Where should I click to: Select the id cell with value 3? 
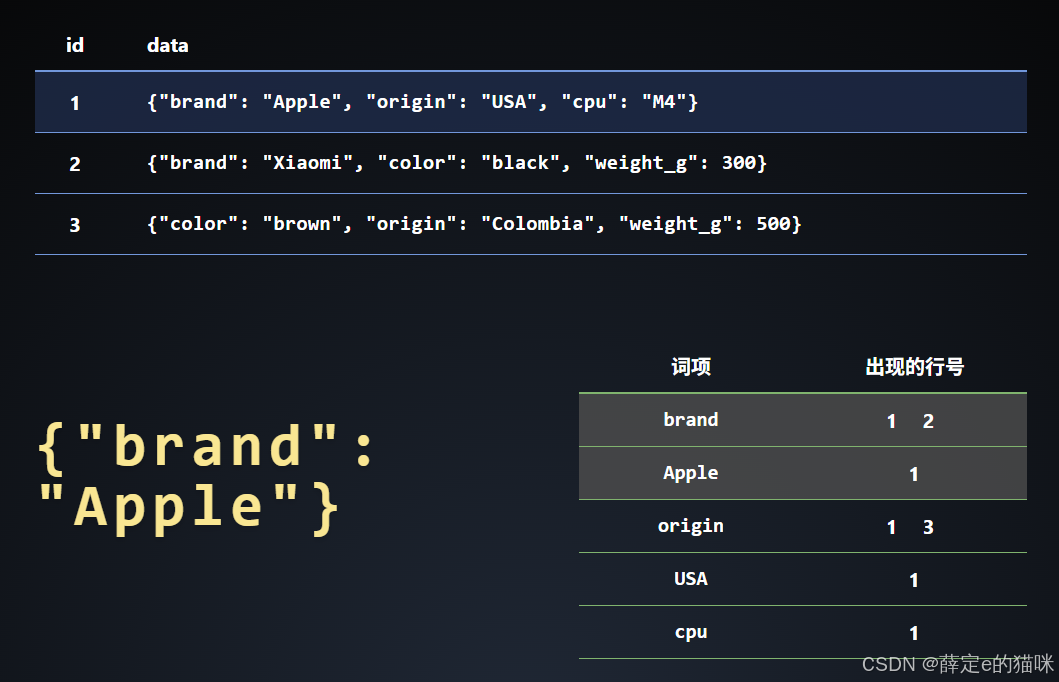pos(75,225)
